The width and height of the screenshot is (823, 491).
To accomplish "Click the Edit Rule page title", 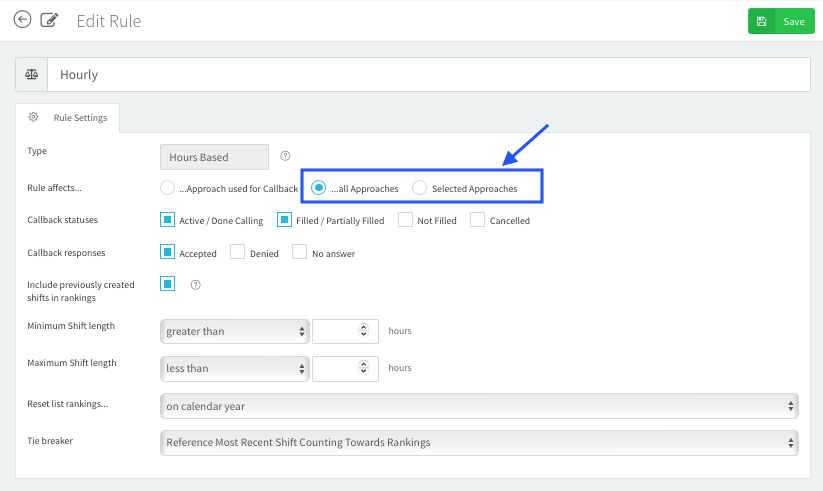I will pyautogui.click(x=109, y=21).
